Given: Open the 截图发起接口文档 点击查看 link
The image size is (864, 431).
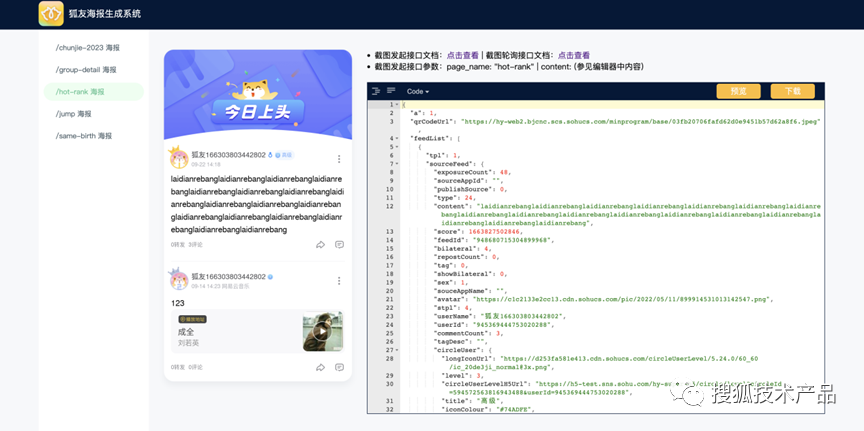Looking at the screenshot, I should 463,55.
